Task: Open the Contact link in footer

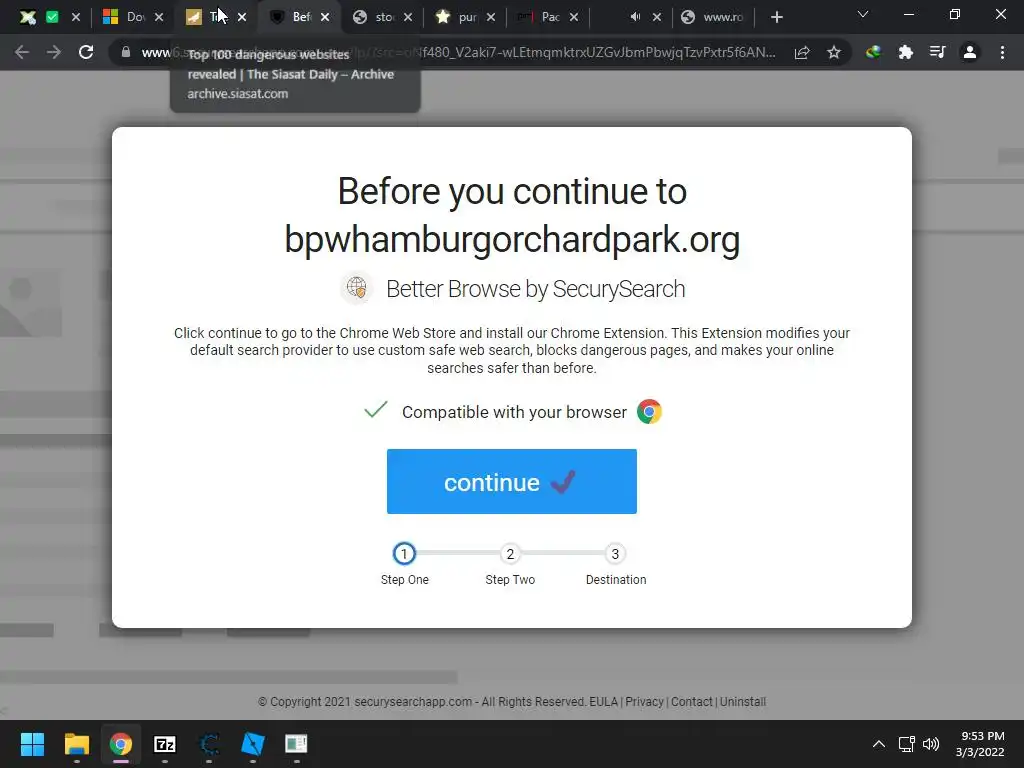Action: pos(692,701)
